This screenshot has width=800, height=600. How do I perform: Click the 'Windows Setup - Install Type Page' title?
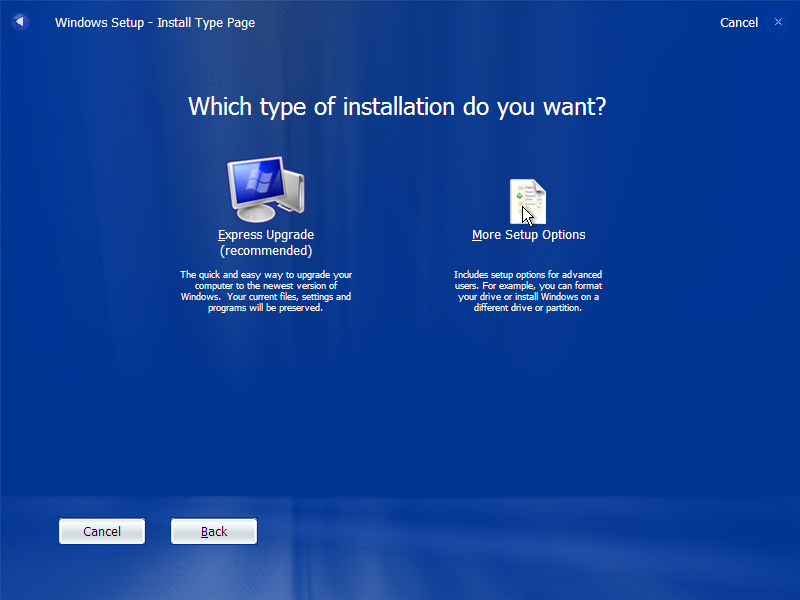pos(155,22)
